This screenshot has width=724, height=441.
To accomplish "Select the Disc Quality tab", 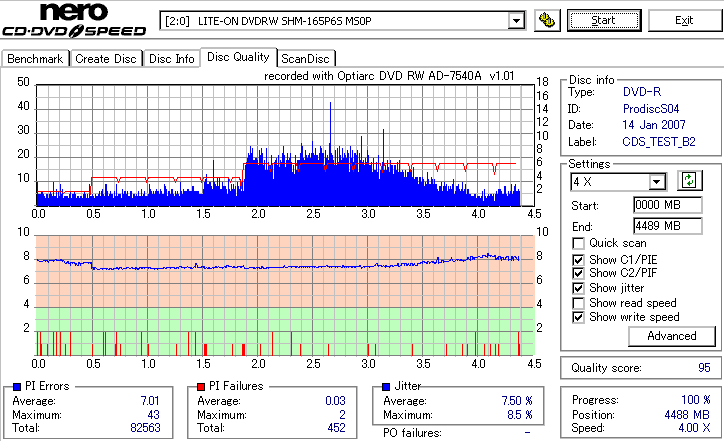I will point(238,57).
